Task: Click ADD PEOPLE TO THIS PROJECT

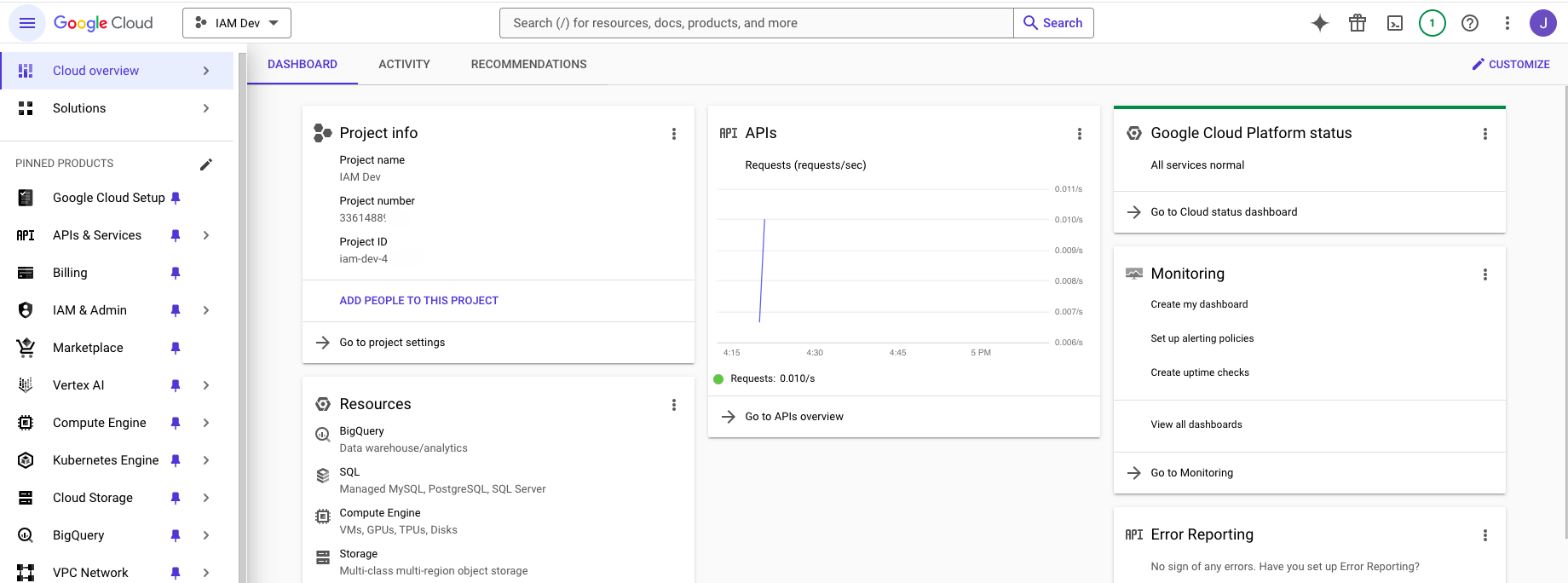Action: (x=418, y=301)
